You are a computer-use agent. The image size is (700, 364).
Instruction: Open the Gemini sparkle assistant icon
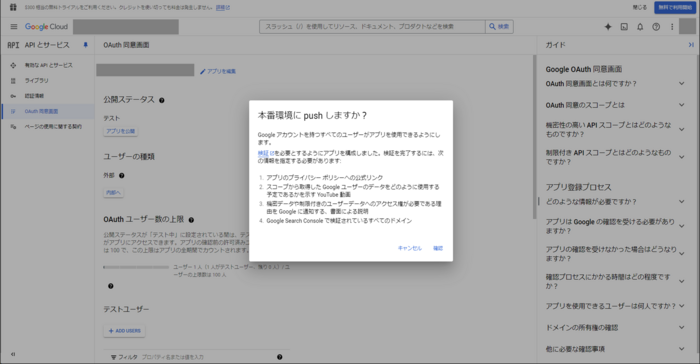608,27
